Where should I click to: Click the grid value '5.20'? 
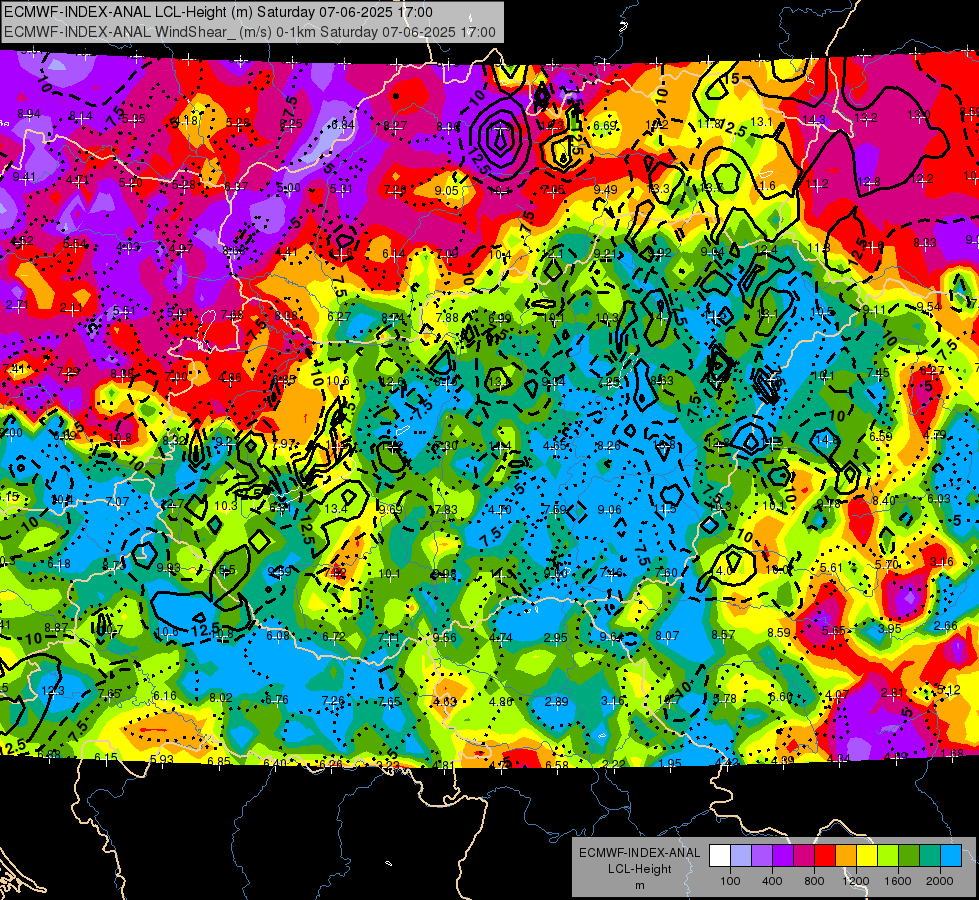130,182
